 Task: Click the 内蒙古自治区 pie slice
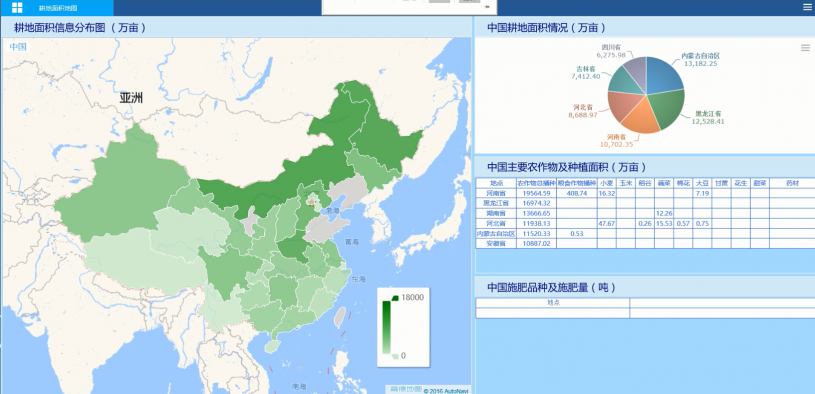pos(663,75)
